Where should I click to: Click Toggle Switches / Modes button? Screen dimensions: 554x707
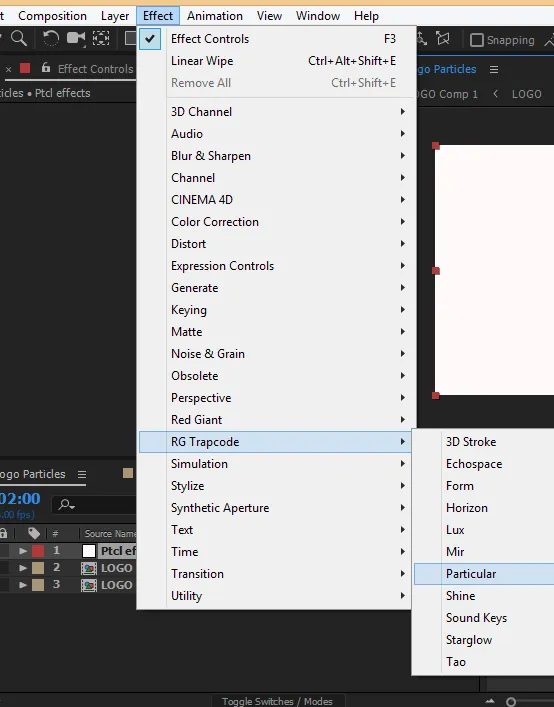click(x=277, y=701)
